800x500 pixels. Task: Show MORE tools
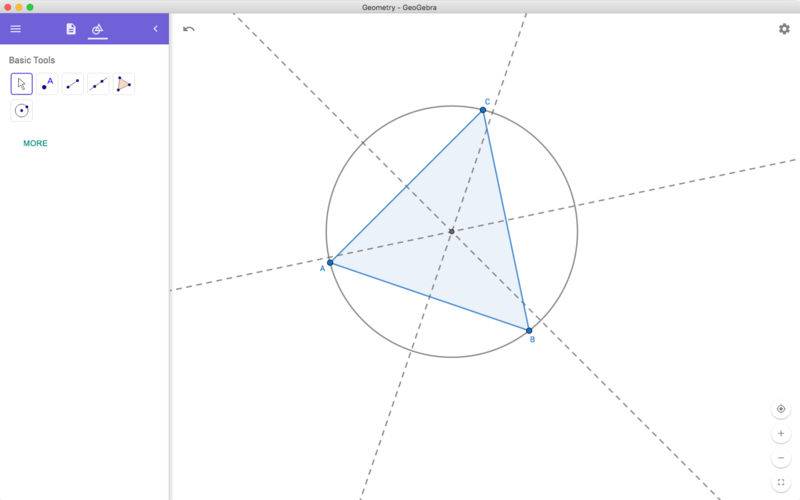pos(35,143)
